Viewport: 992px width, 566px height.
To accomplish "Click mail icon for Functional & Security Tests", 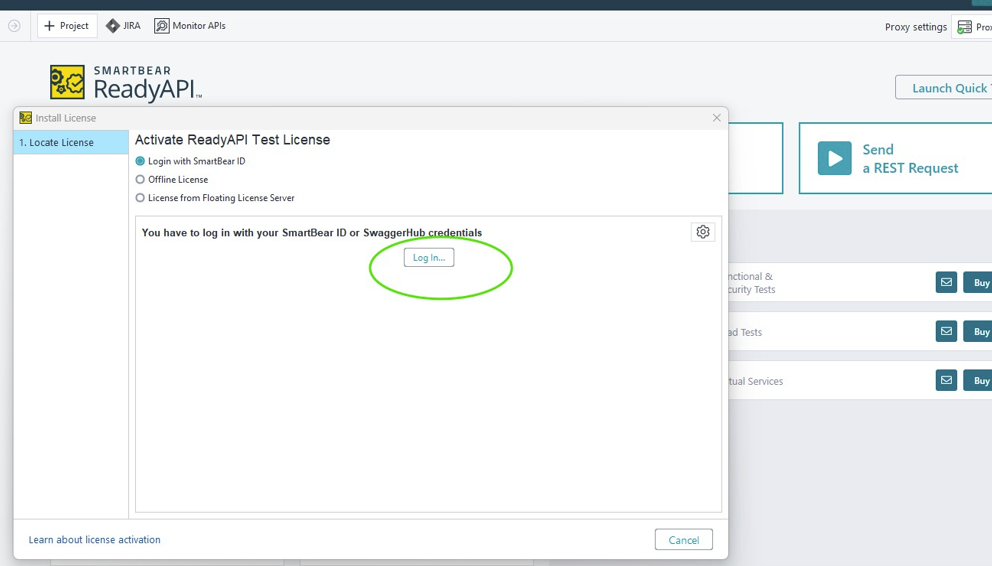I will point(946,282).
